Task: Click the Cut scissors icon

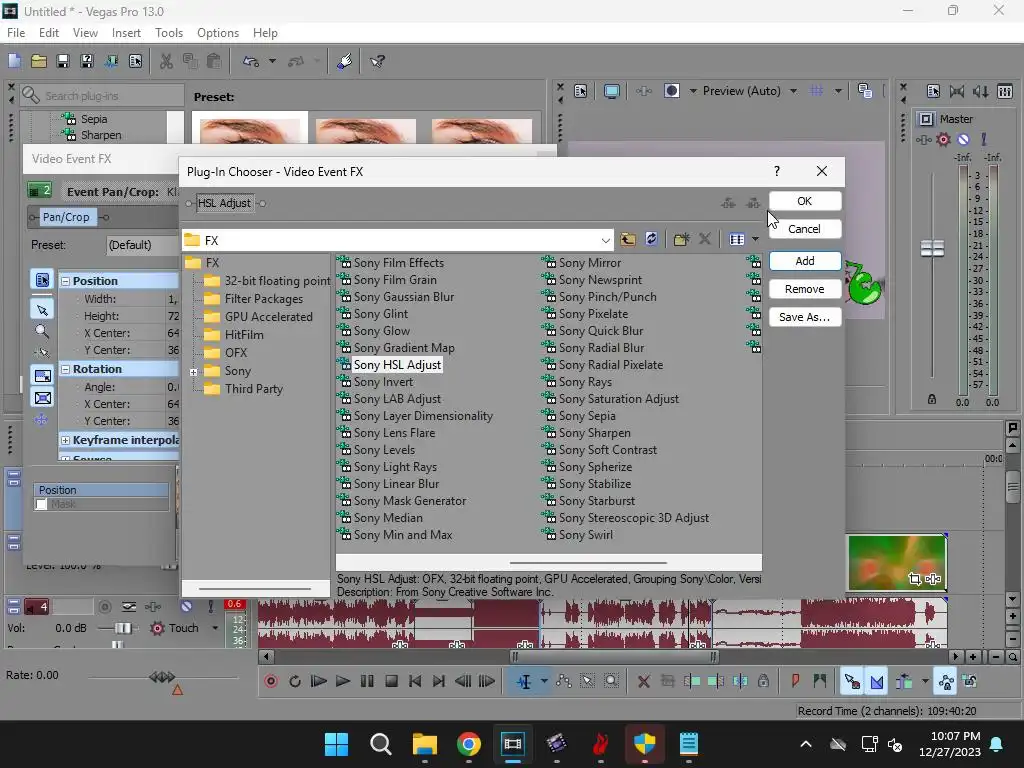Action: (167, 61)
